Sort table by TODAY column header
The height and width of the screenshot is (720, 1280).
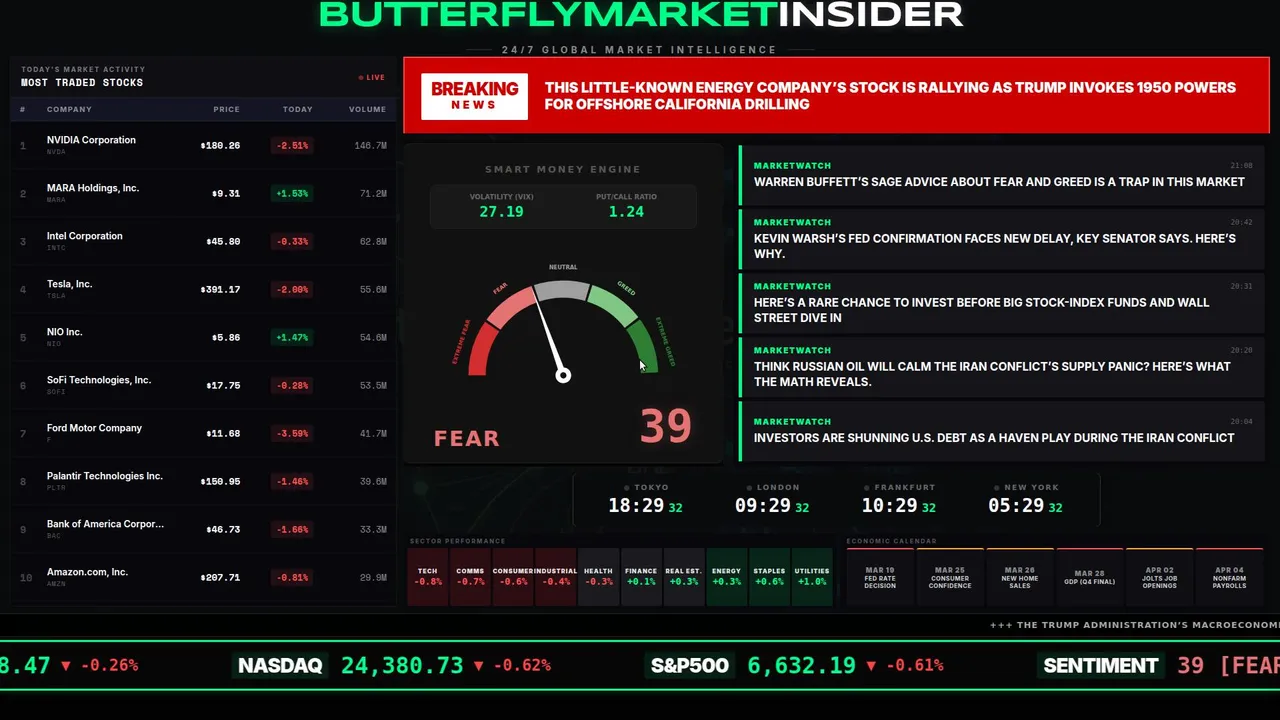click(x=297, y=109)
